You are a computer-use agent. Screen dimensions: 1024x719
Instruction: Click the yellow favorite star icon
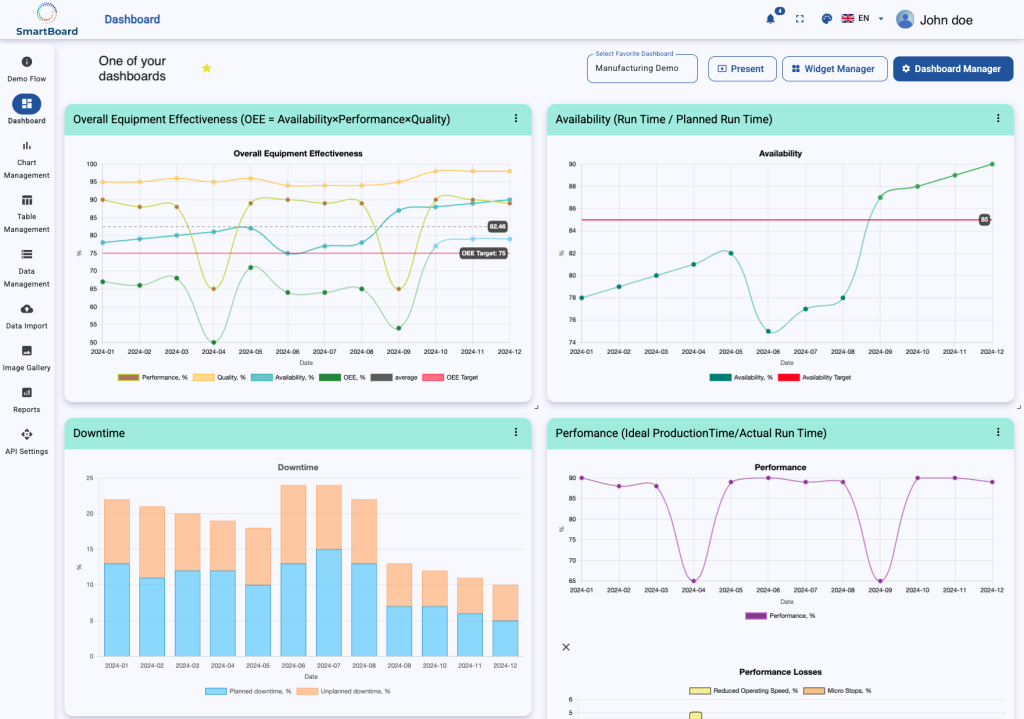pos(207,68)
